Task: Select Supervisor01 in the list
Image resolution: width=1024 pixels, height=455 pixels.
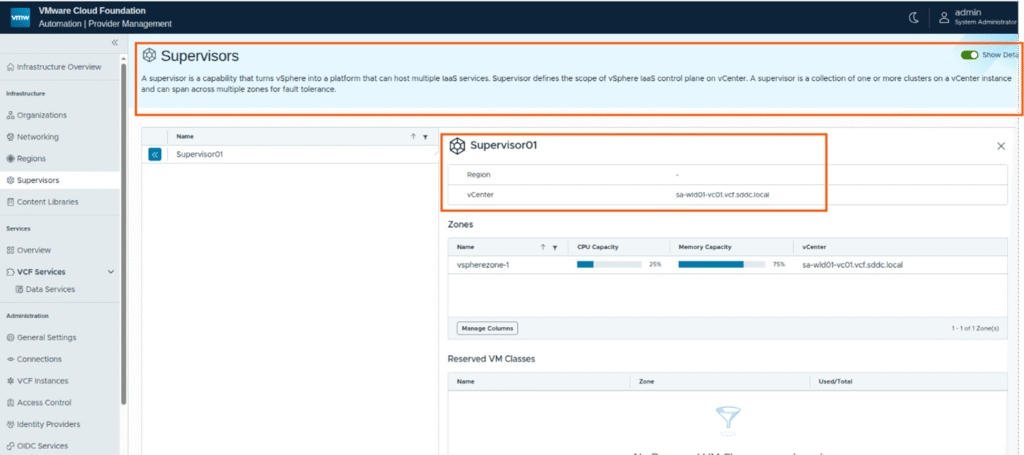Action: pos(199,155)
